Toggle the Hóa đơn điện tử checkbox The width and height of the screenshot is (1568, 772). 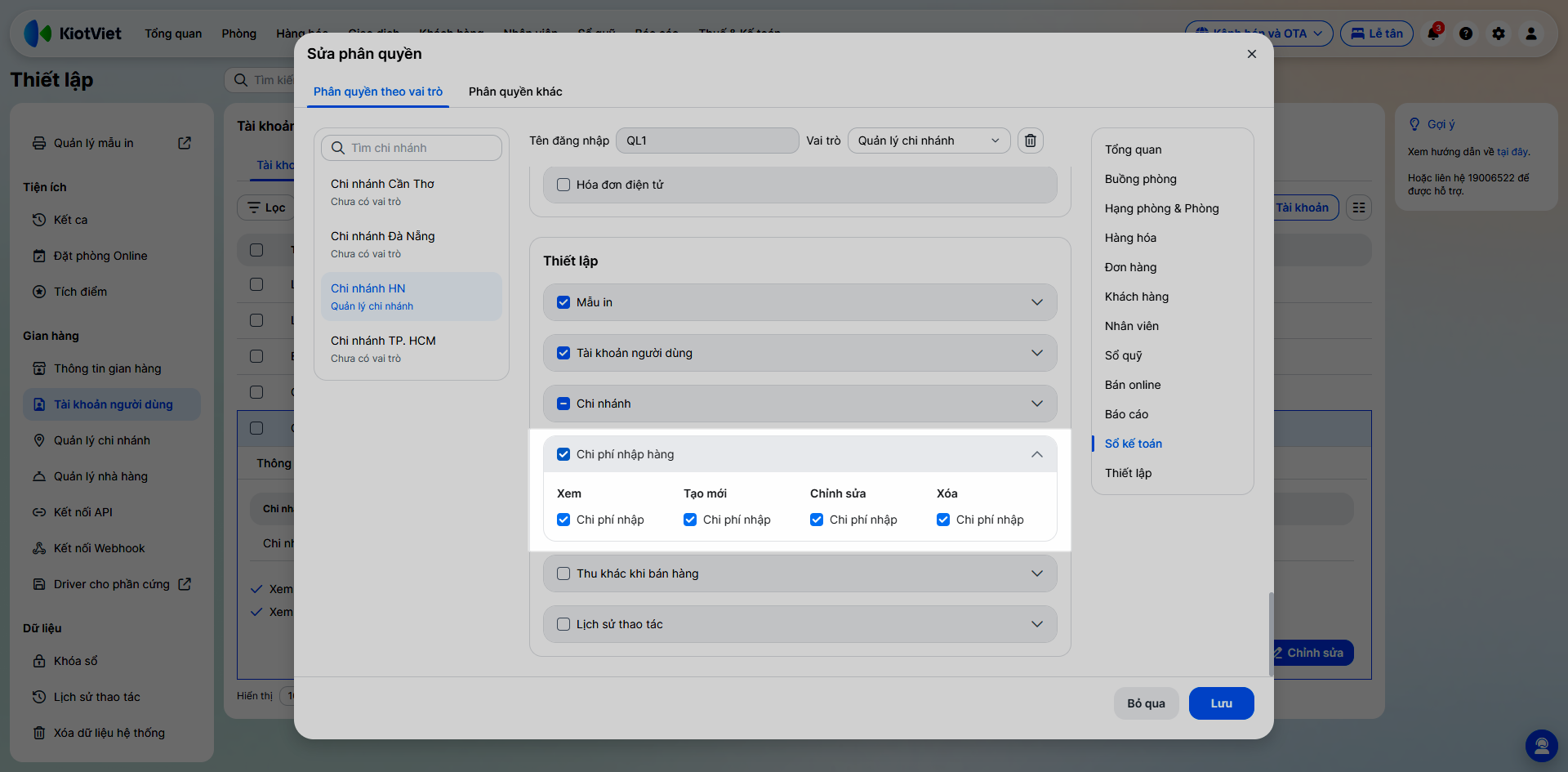563,185
